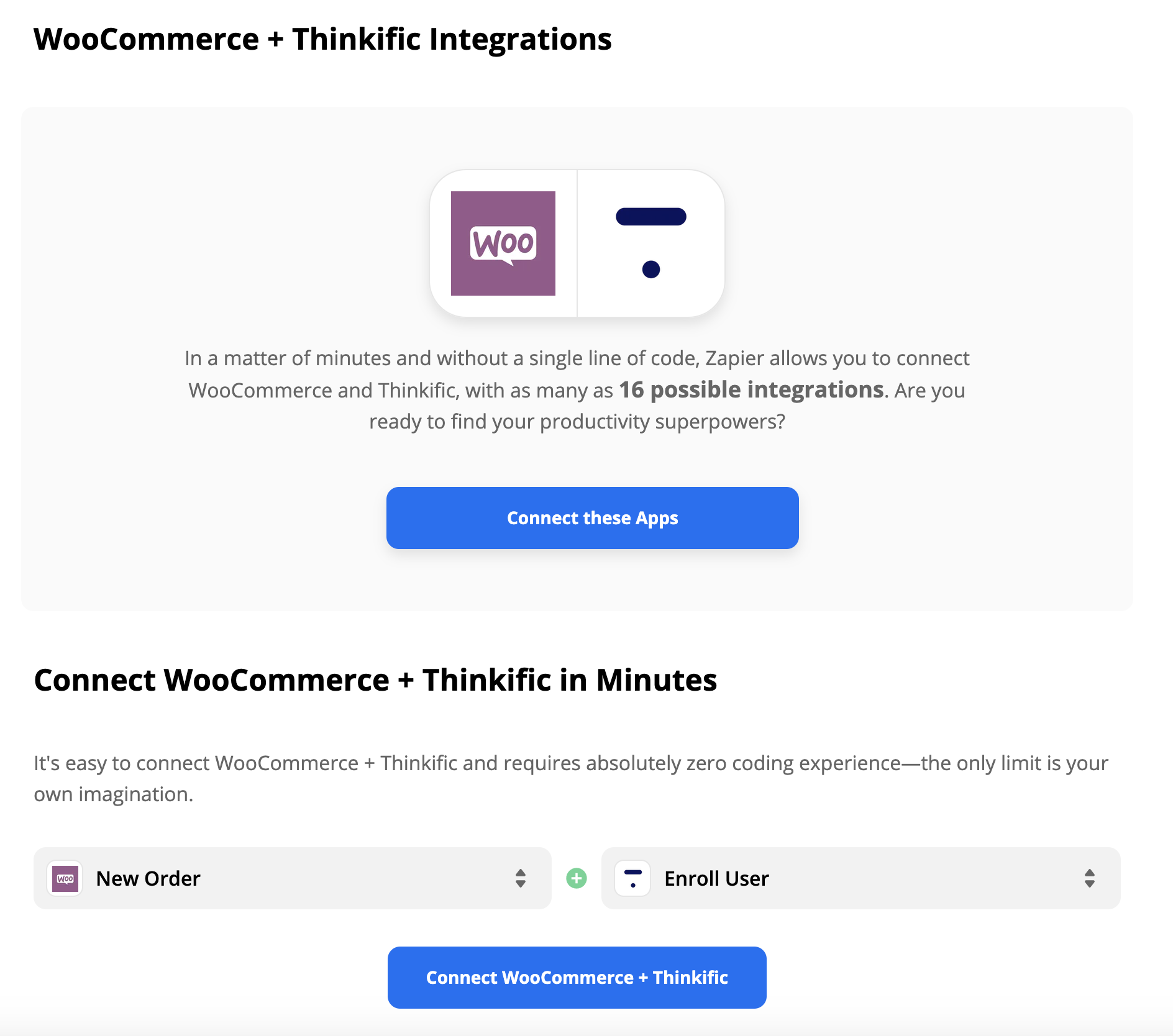Select the bold 16 possible integrations text

click(751, 390)
